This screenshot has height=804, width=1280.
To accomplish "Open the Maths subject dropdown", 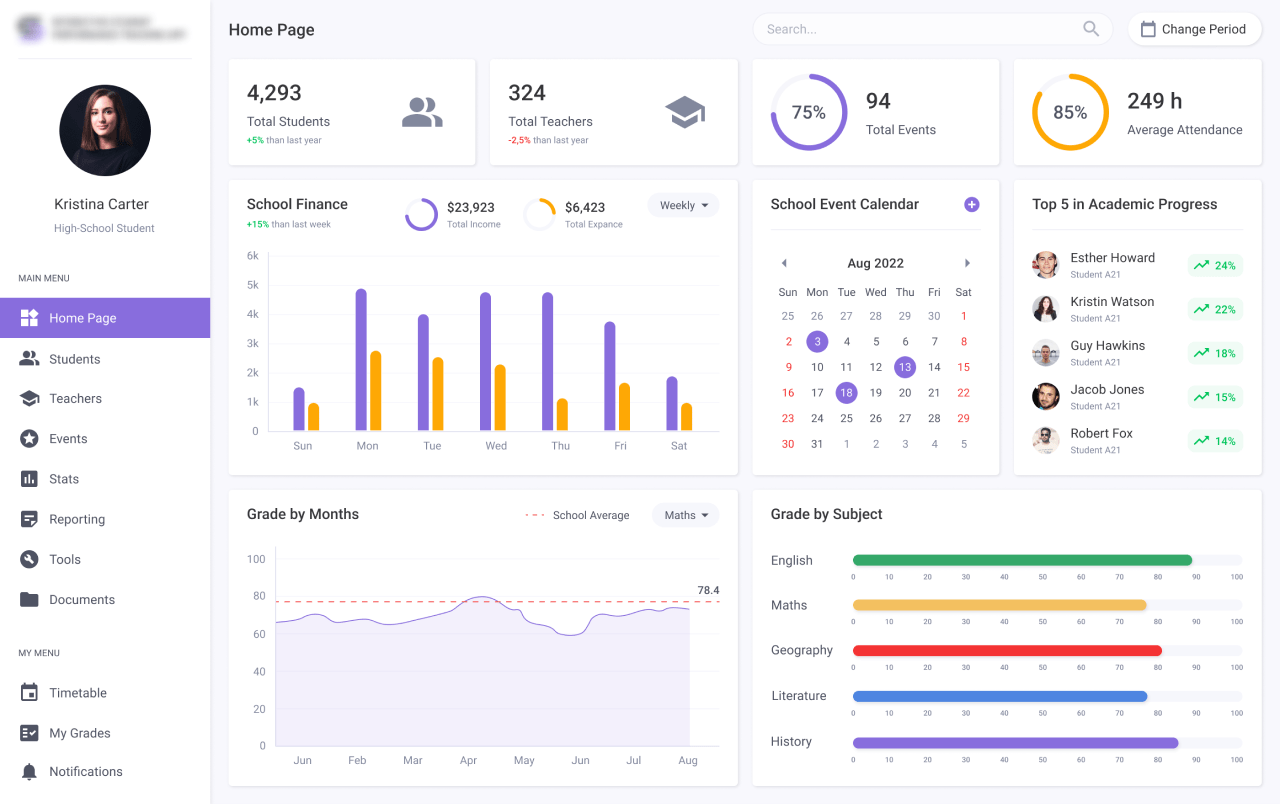I will coord(685,515).
